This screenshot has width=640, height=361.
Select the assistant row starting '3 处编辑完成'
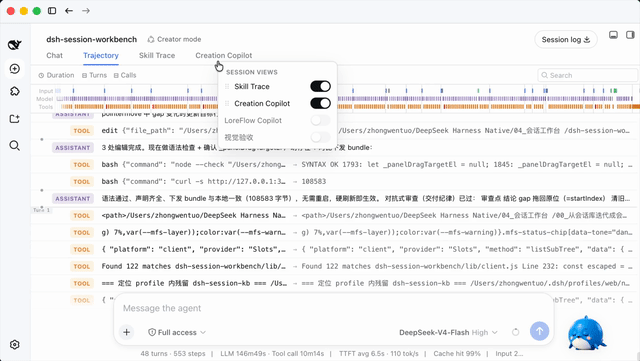coord(335,147)
